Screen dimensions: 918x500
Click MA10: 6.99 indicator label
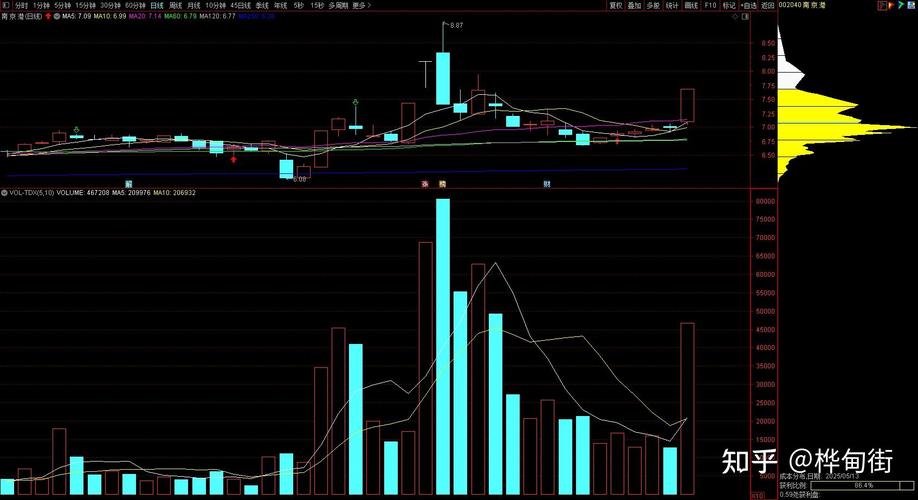pos(109,16)
